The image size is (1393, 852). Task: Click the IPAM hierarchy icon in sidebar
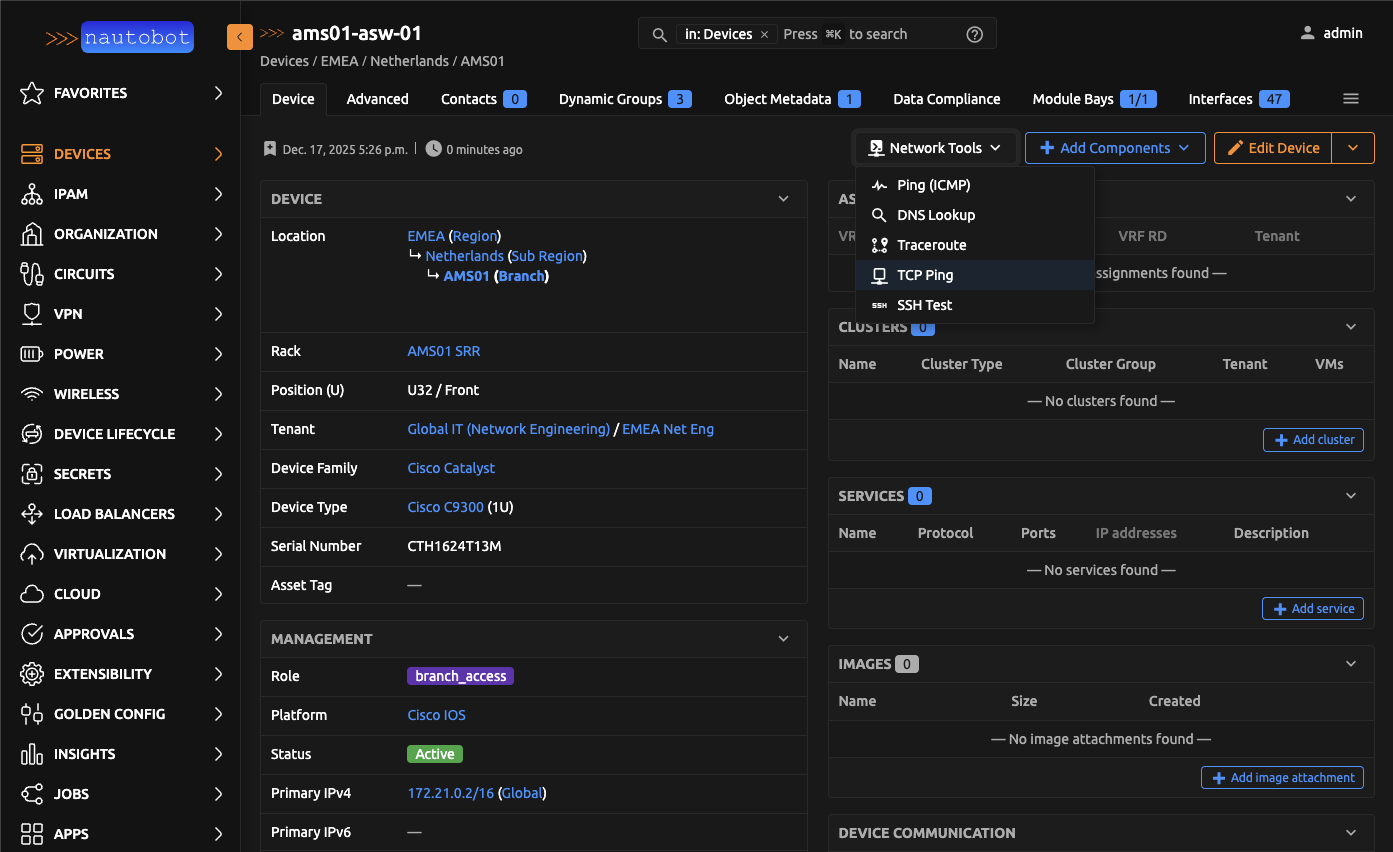[x=32, y=194]
